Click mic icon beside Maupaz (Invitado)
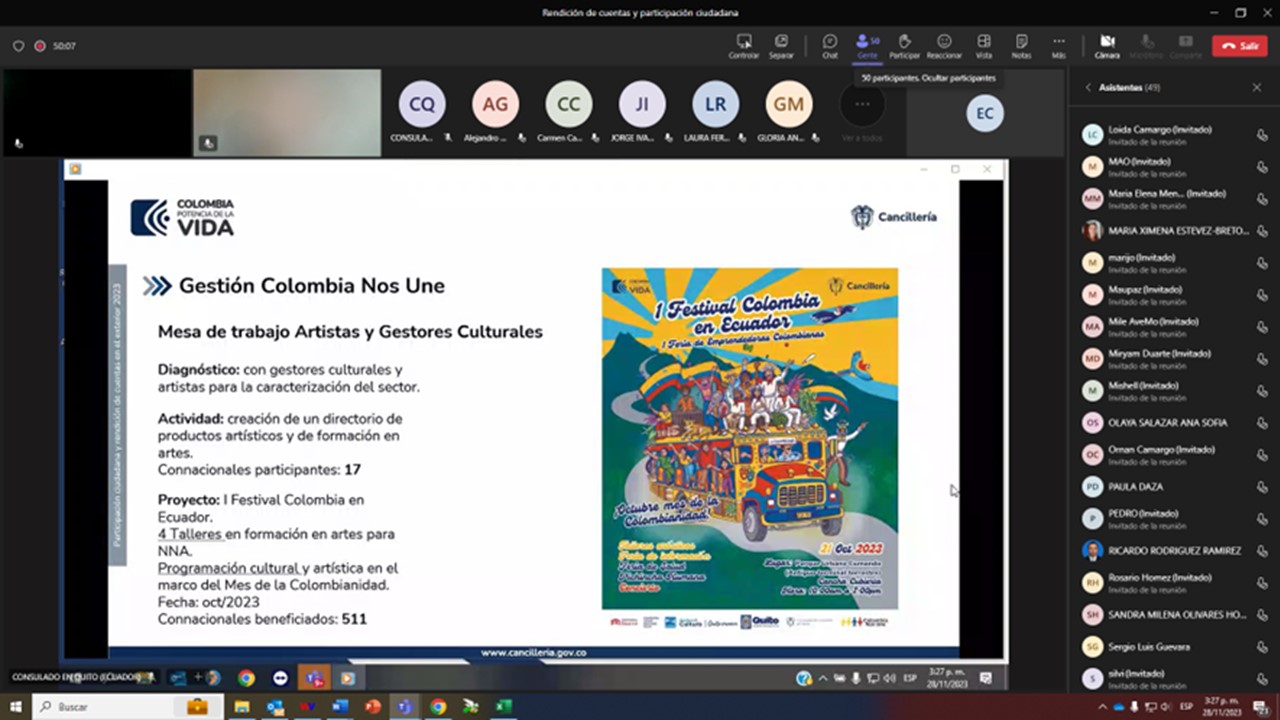This screenshot has width=1280, height=720. click(x=1262, y=295)
